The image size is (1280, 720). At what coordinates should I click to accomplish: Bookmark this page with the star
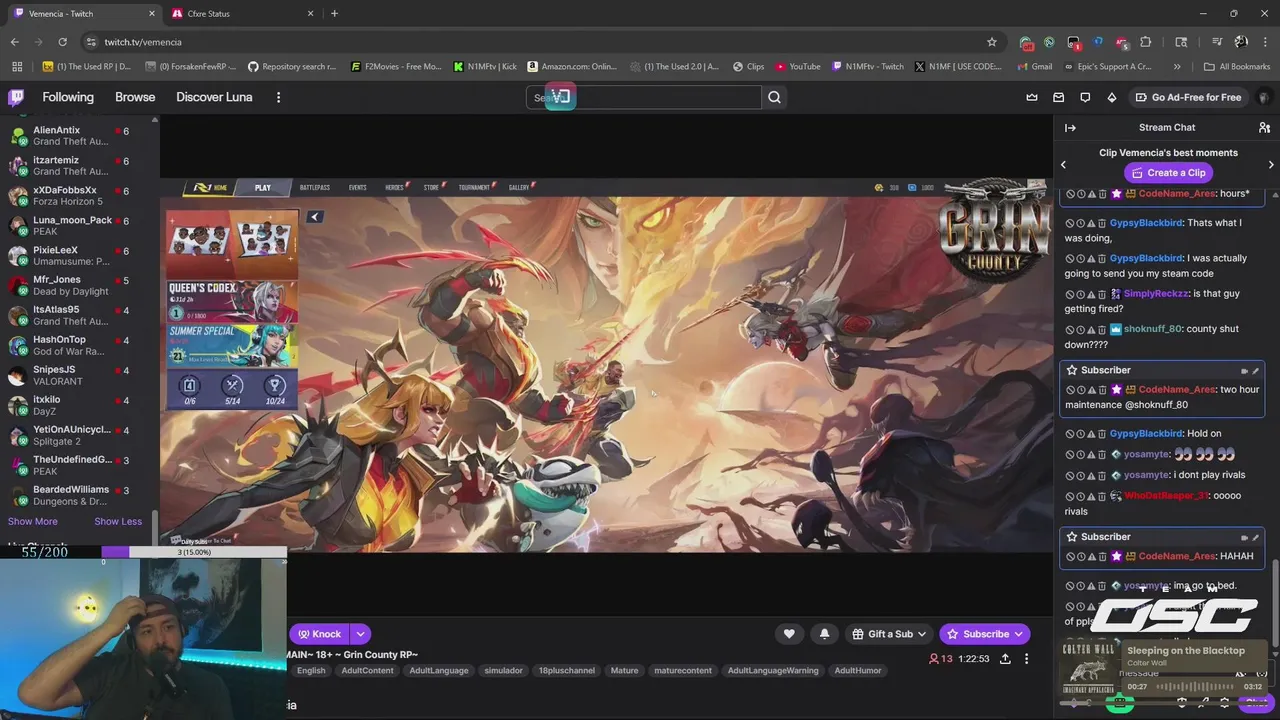pos(992,42)
